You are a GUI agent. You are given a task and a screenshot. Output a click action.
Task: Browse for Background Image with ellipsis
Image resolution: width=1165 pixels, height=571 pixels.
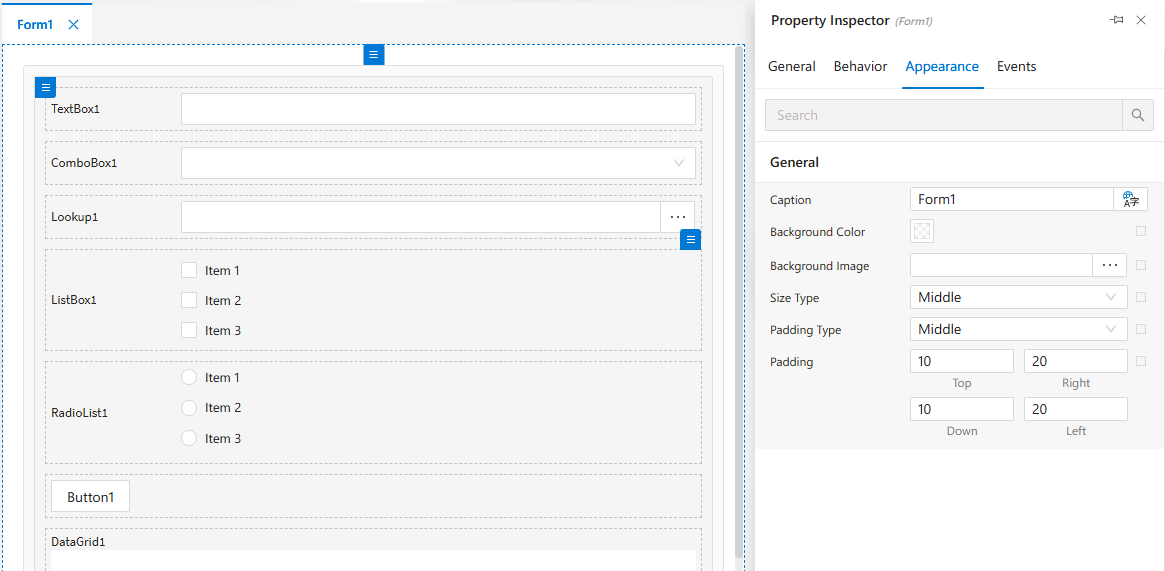click(x=1110, y=265)
